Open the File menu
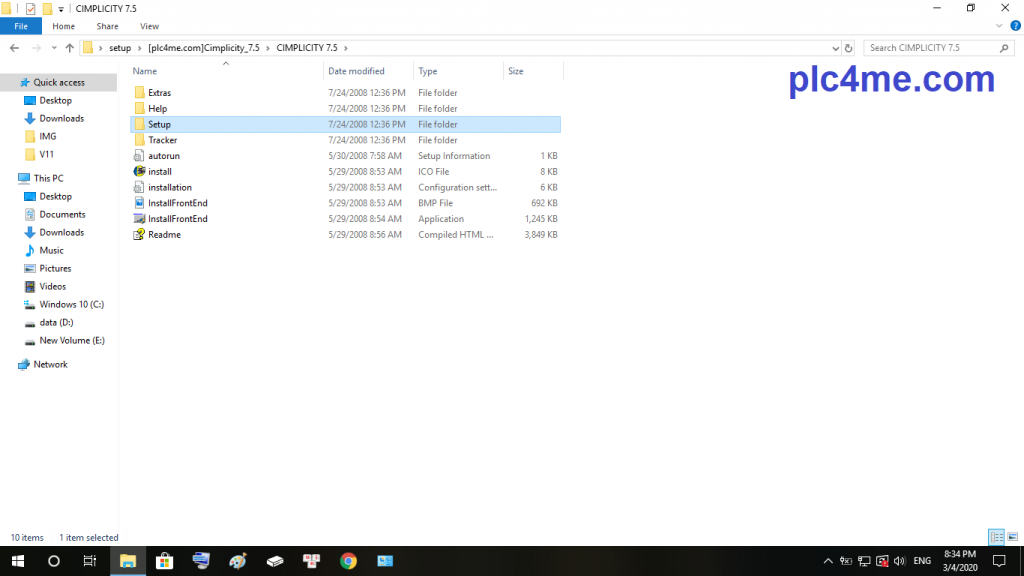 coord(21,26)
